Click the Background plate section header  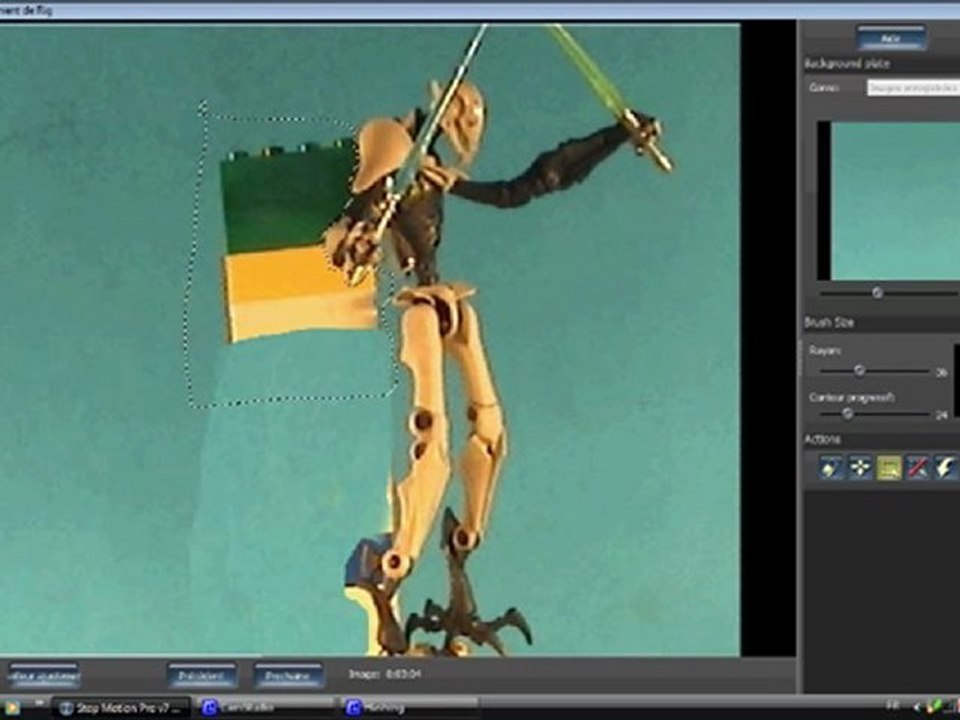point(847,64)
